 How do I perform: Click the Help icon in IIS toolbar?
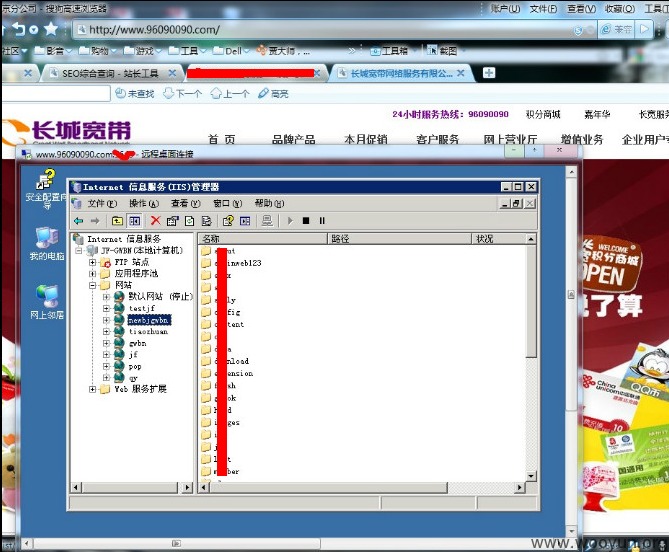tap(228, 221)
